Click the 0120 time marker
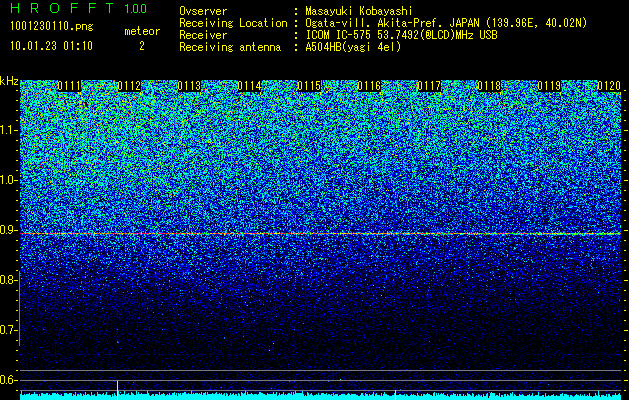Viewport: 629px width, 400px height. [x=609, y=86]
